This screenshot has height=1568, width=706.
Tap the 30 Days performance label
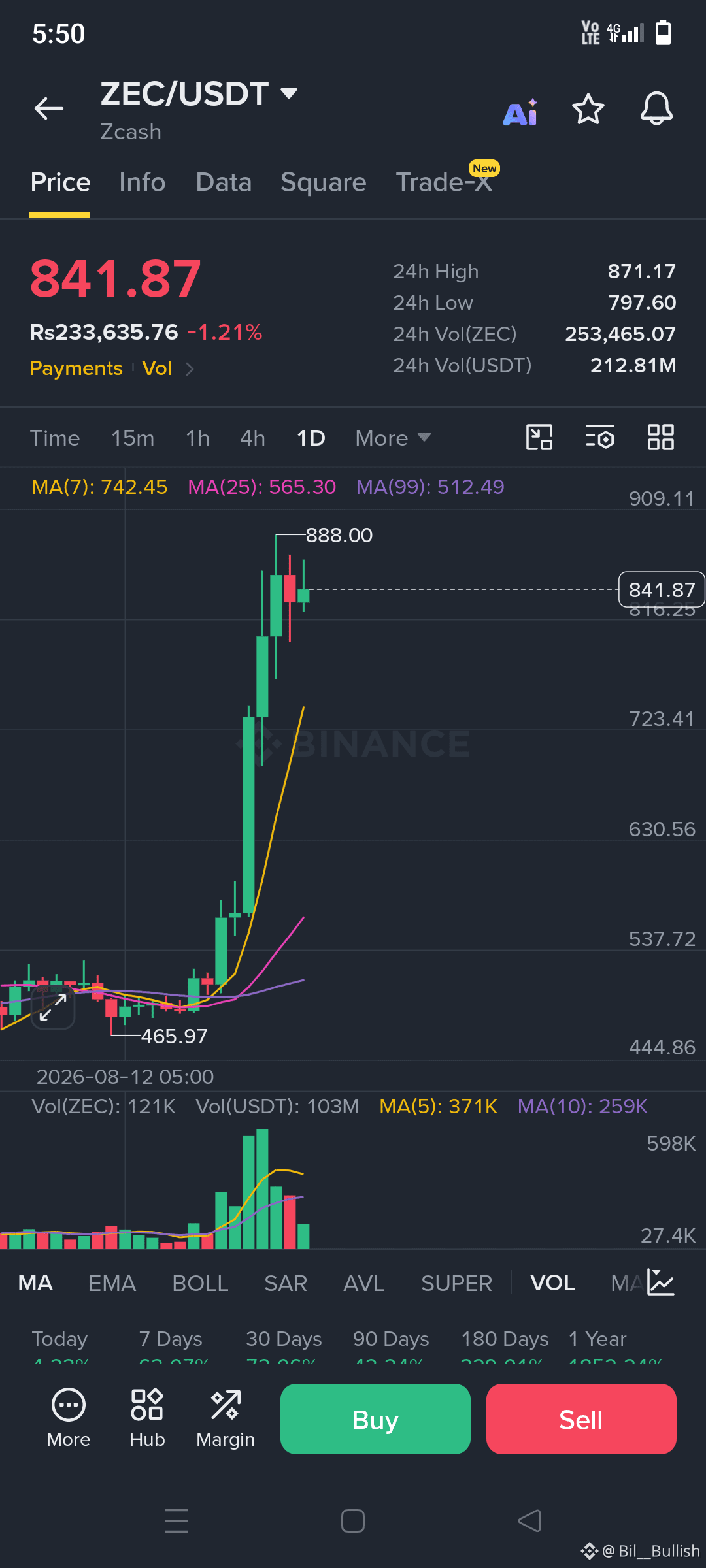click(x=284, y=1339)
